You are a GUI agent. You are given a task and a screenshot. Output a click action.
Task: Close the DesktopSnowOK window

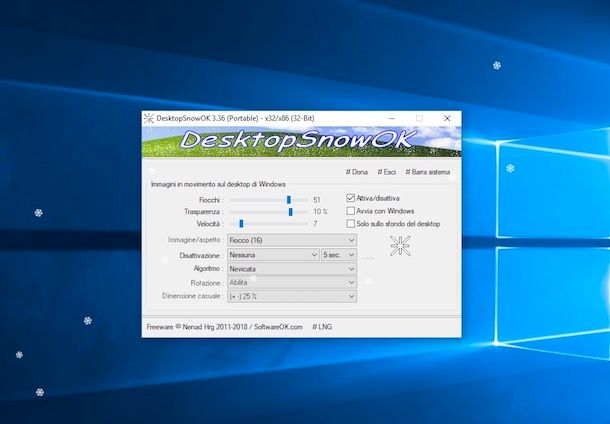[x=447, y=118]
